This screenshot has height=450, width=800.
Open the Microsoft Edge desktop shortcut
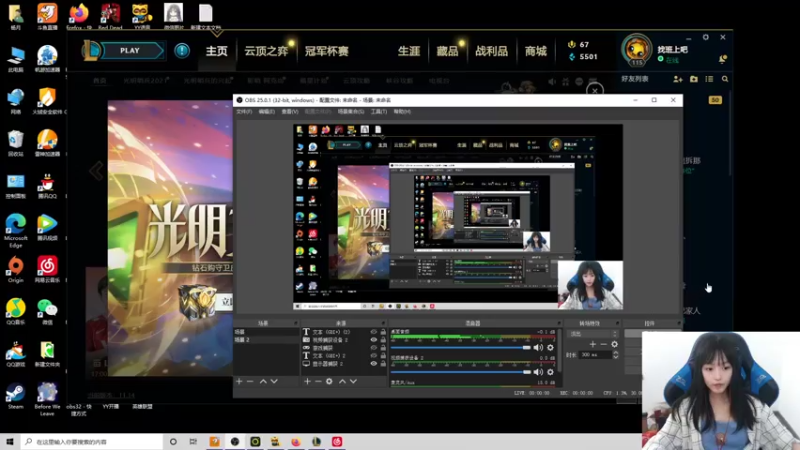click(x=15, y=231)
